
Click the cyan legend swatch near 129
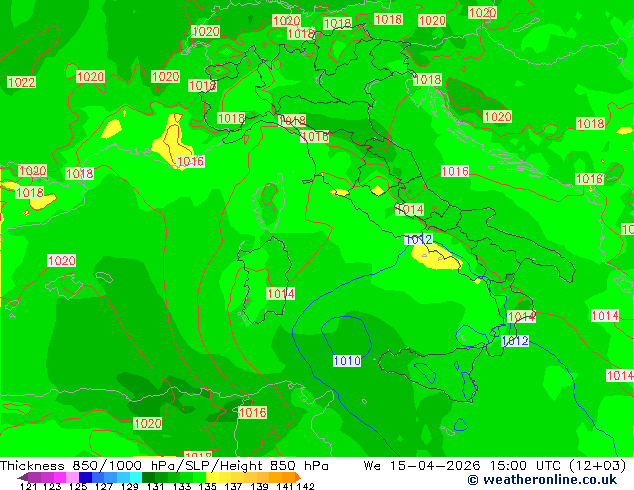[x=136, y=477]
